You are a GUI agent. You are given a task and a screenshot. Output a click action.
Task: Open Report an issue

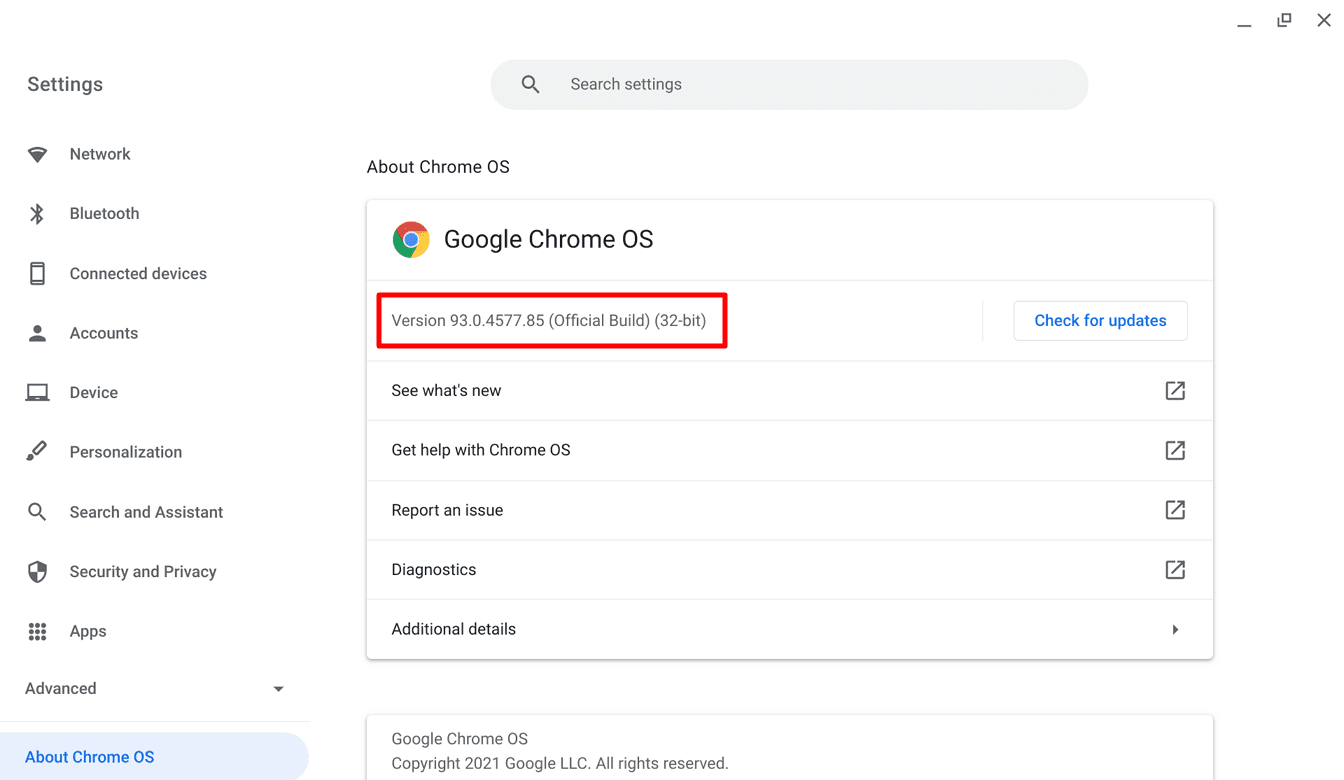point(447,510)
